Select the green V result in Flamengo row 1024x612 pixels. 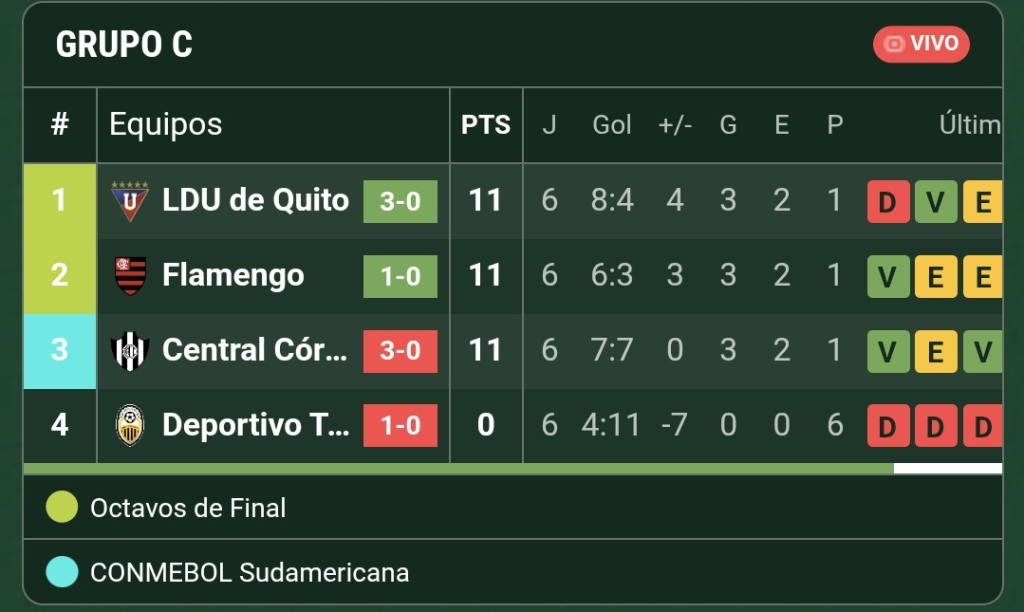(x=888, y=277)
